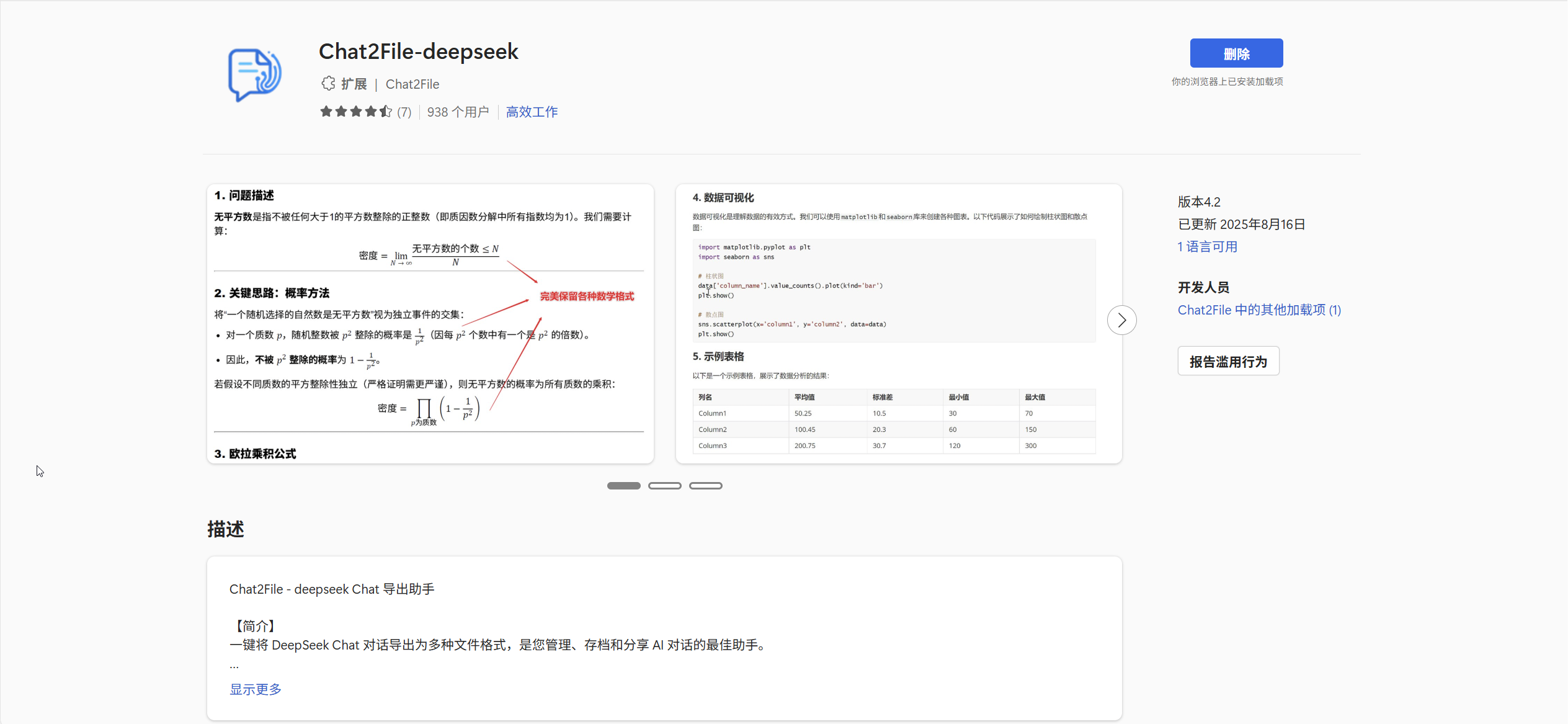The height and width of the screenshot is (724, 1568).
Task: Click the 删除 remove button
Action: (x=1236, y=53)
